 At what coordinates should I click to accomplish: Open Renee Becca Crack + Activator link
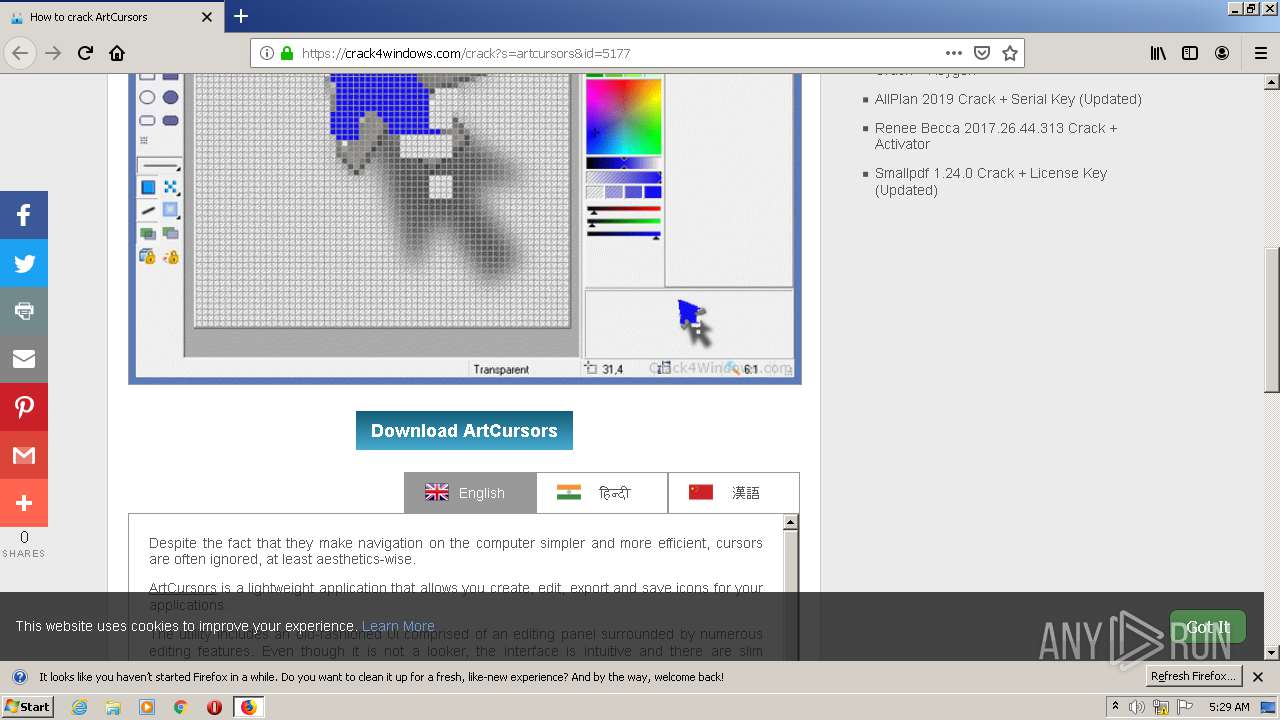[x=996, y=136]
